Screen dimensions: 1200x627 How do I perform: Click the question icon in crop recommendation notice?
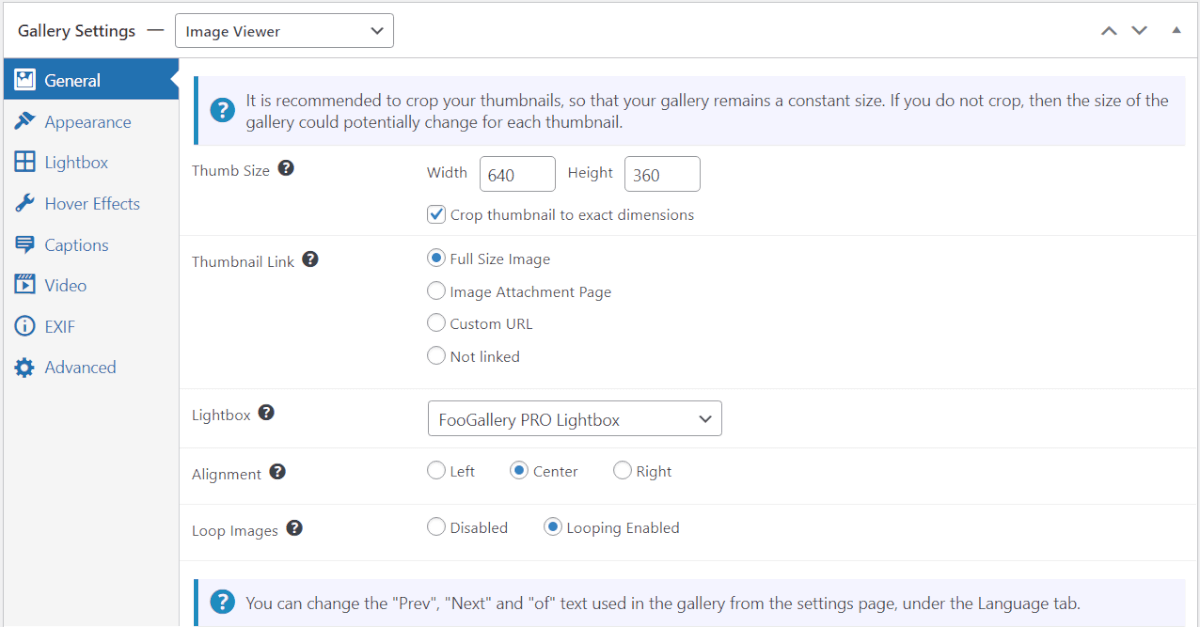(x=222, y=110)
